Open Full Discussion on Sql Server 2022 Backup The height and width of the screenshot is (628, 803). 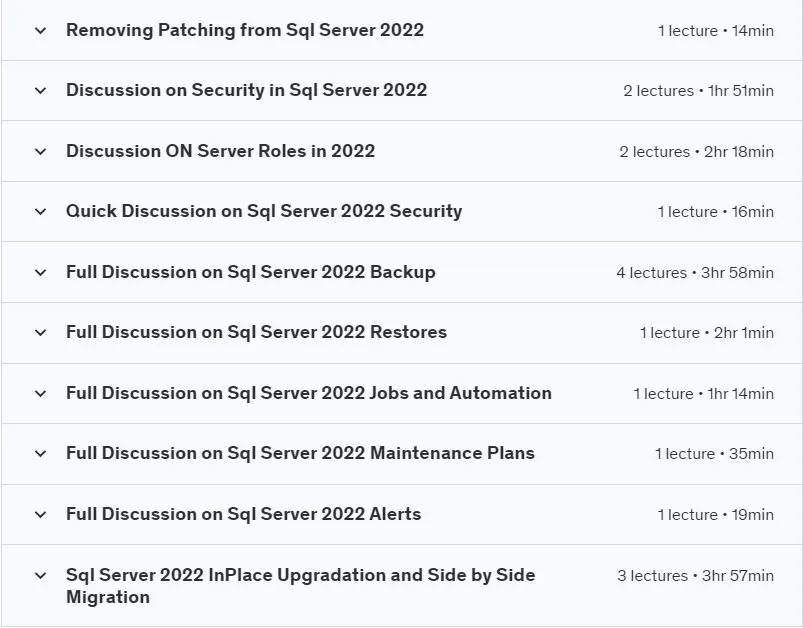[x=250, y=272]
